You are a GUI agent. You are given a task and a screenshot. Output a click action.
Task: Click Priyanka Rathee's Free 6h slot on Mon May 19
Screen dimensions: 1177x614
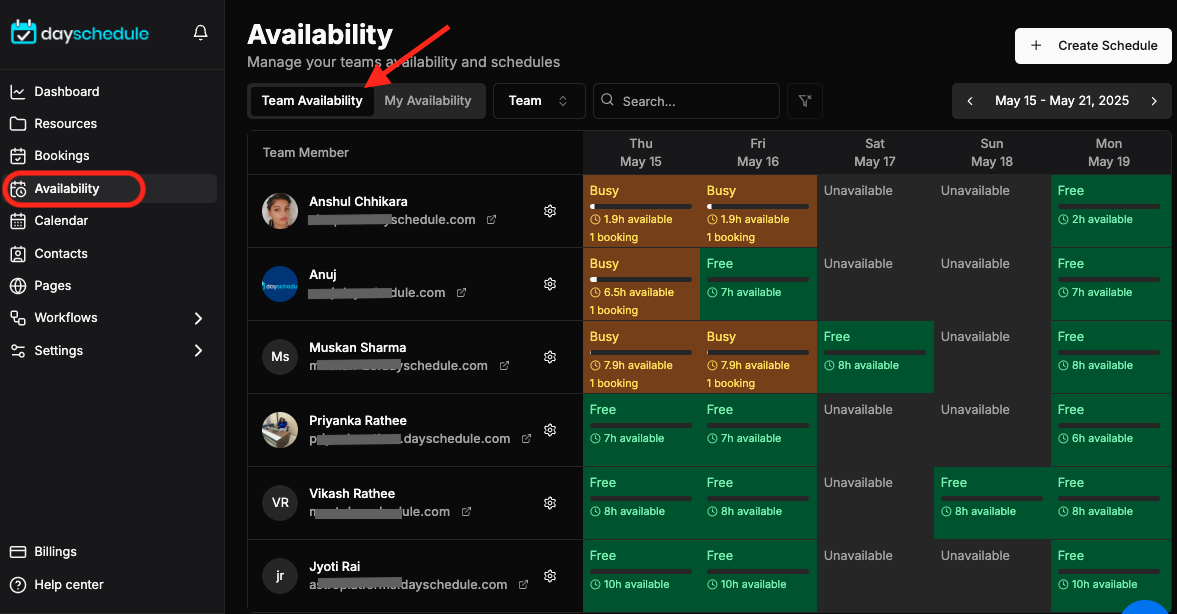tap(1111, 429)
